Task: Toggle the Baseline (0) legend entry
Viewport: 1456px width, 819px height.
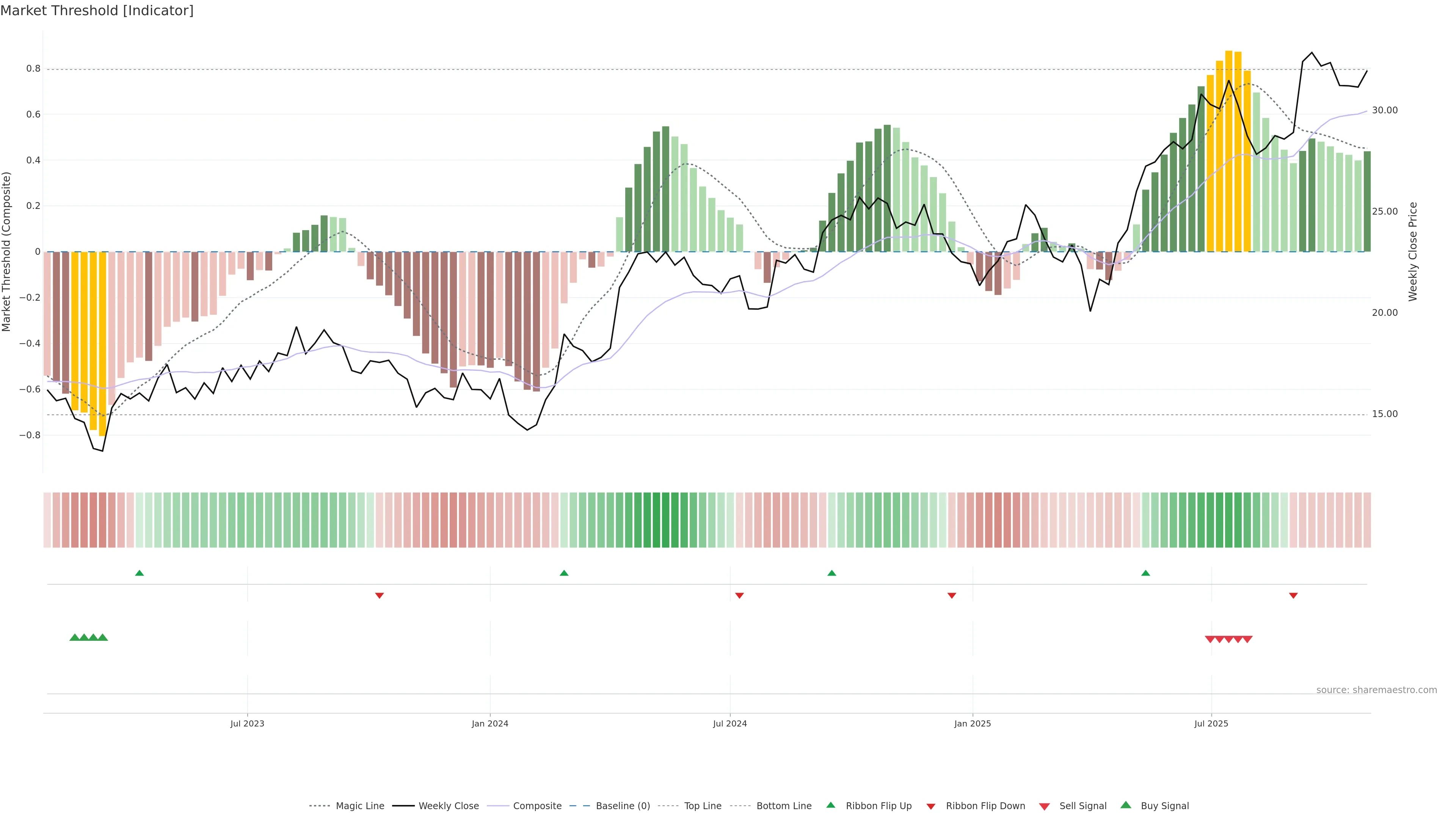Action: [622, 806]
